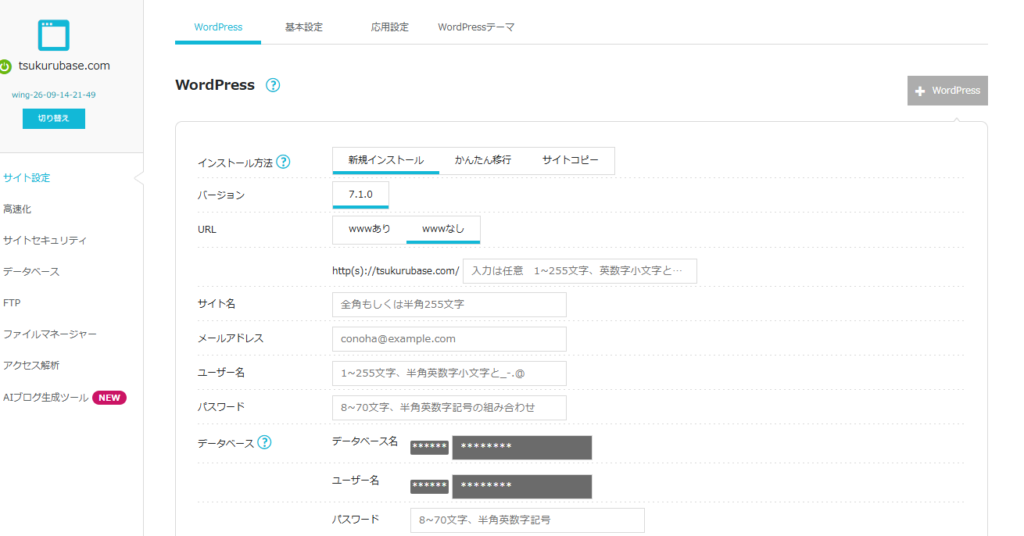Select かんたん移行 install method
This screenshot has width=1024, height=536.
483,161
